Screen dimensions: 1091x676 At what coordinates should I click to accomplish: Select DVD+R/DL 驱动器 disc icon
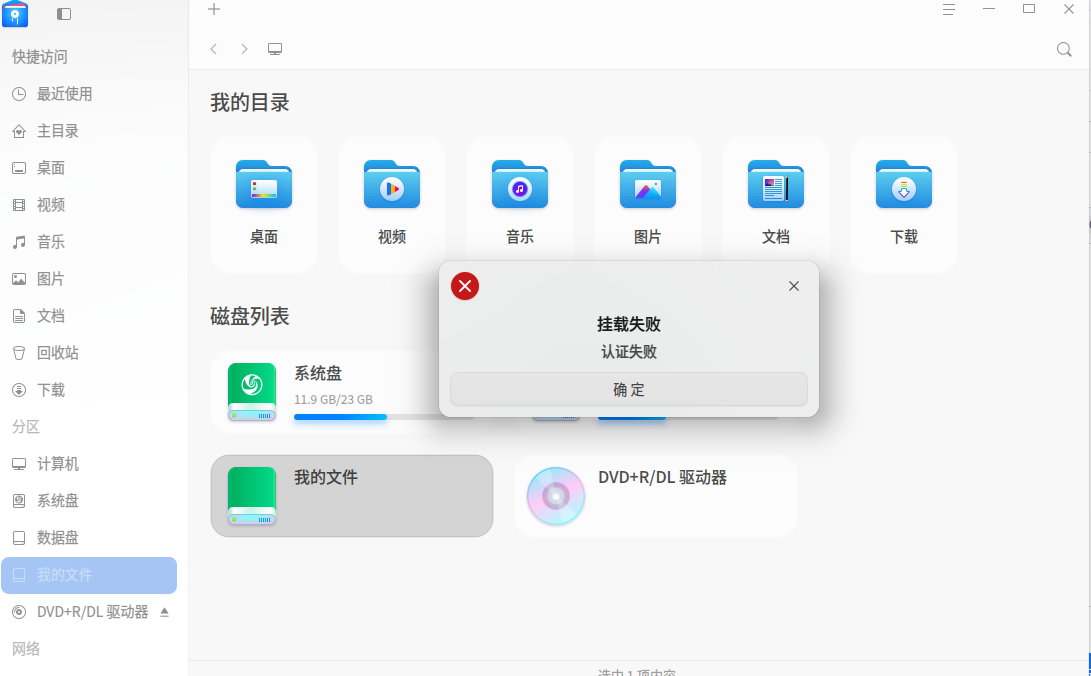(556, 496)
